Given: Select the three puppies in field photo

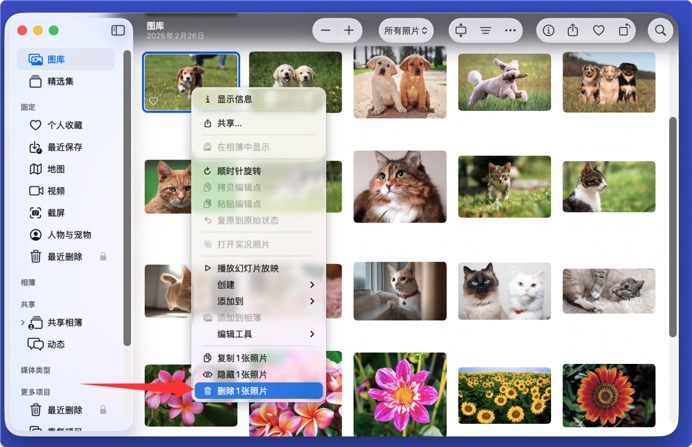Looking at the screenshot, I should point(609,82).
